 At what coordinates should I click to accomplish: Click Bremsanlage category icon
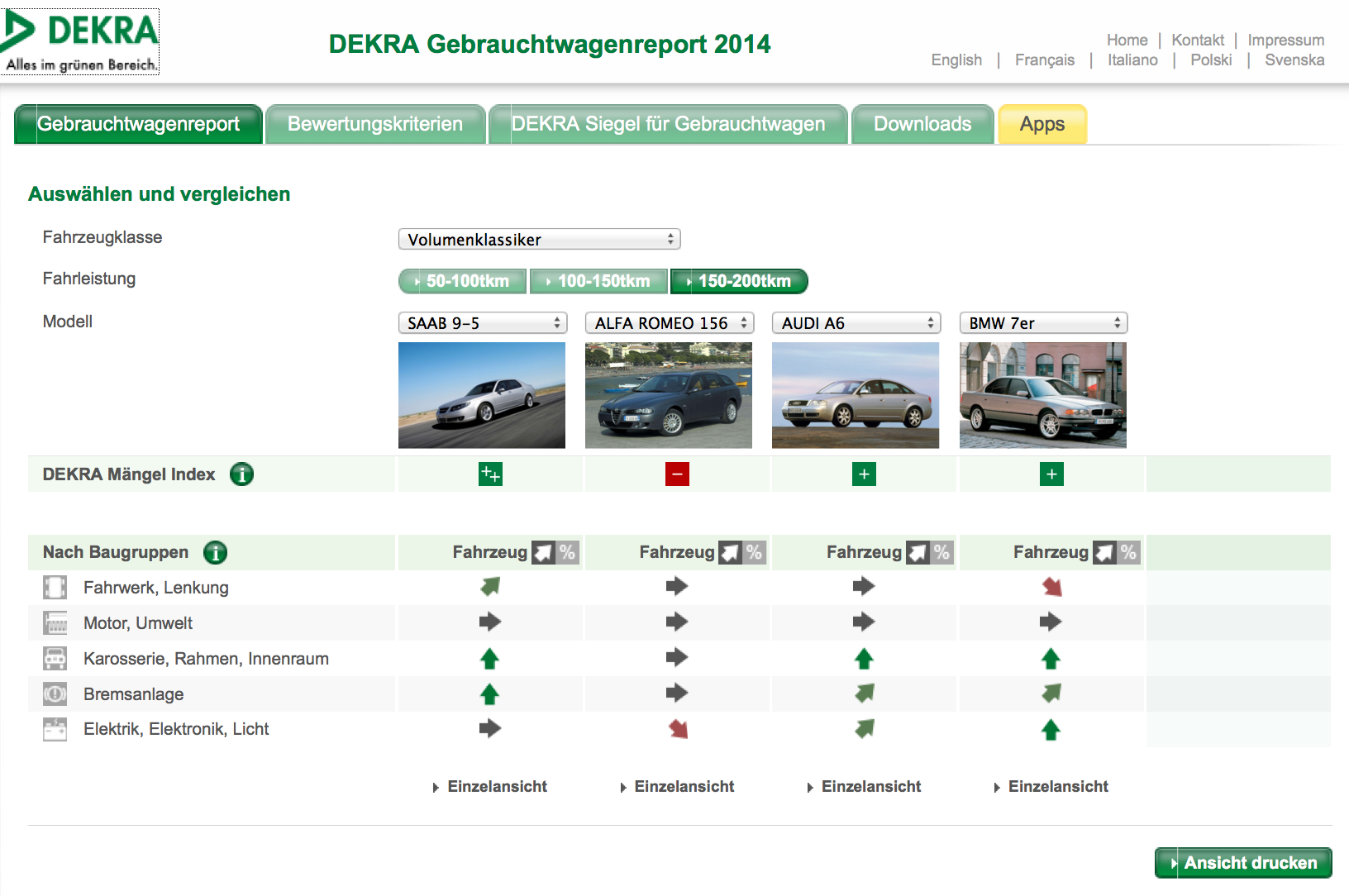pos(55,694)
